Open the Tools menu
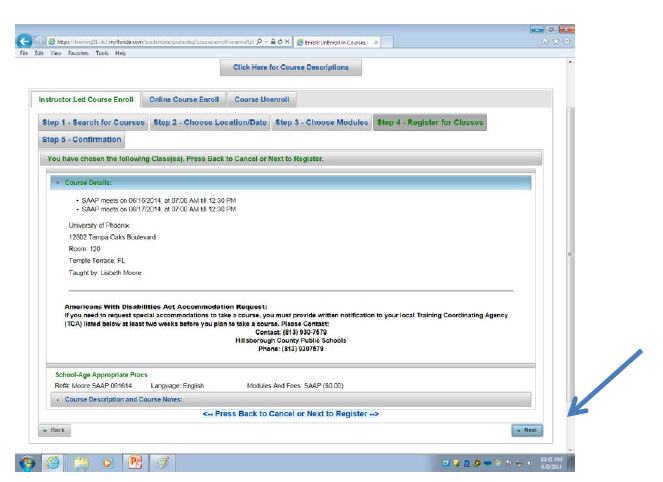 pyautogui.click(x=102, y=53)
